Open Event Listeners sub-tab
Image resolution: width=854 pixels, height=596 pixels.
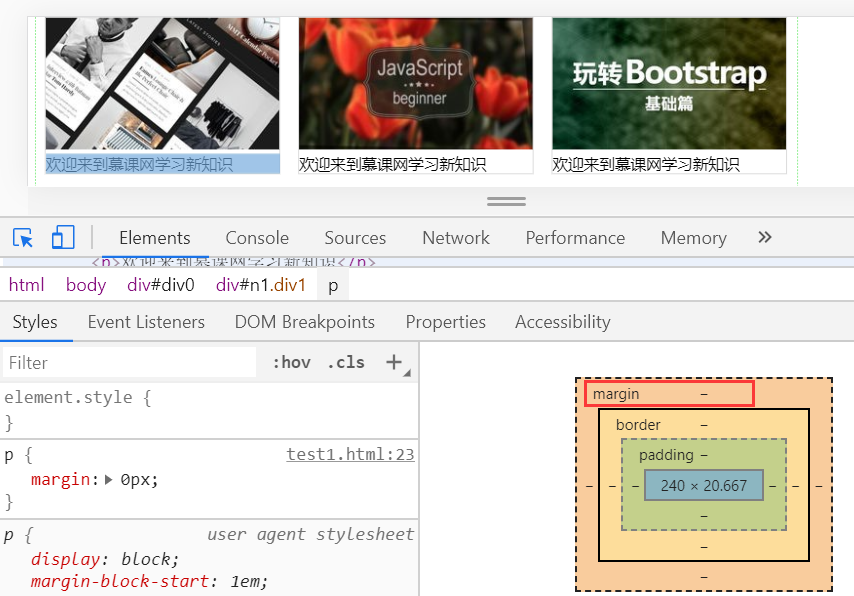[x=146, y=322]
